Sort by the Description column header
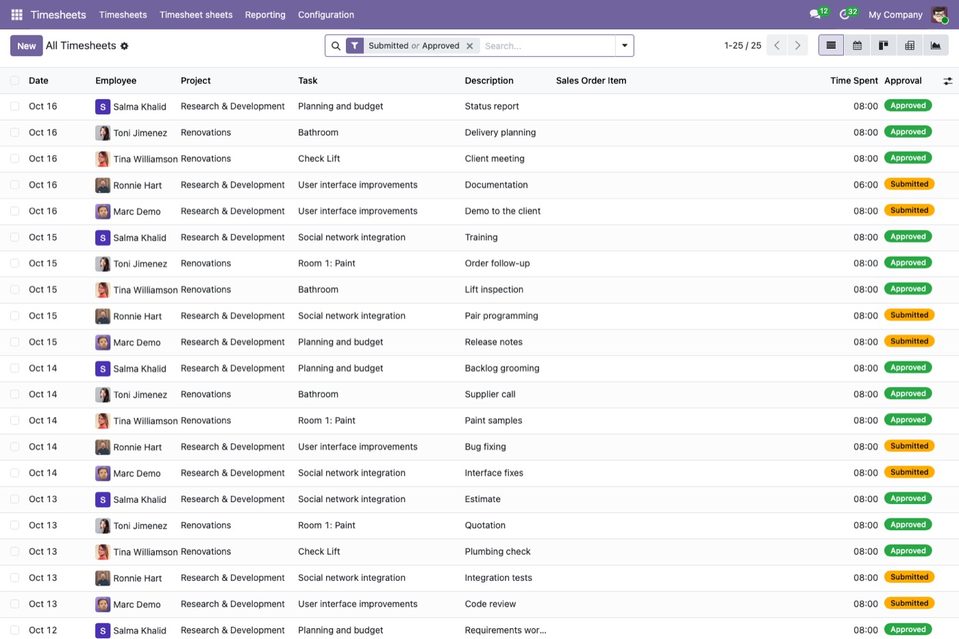This screenshot has height=639, width=959. click(x=489, y=81)
